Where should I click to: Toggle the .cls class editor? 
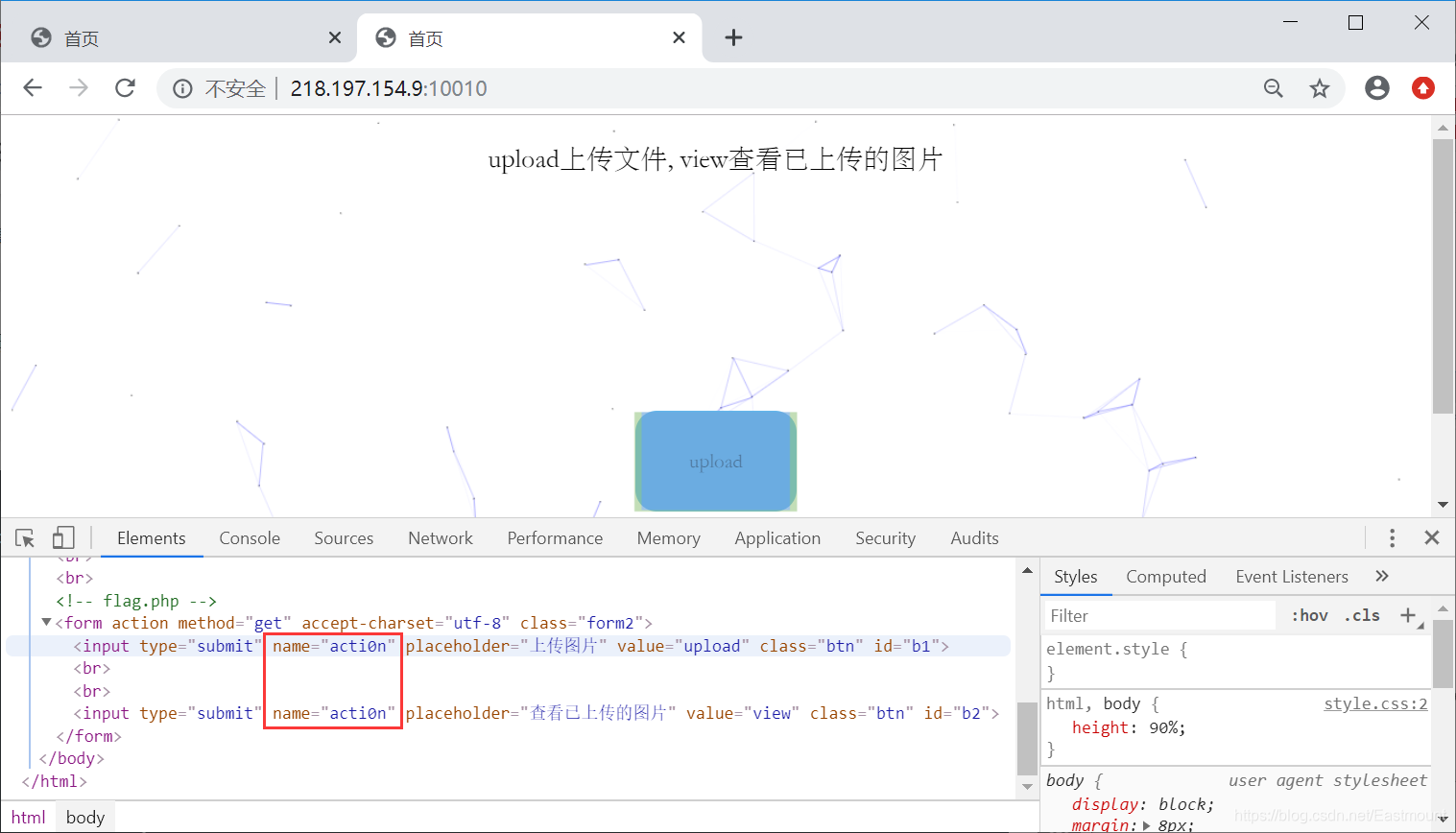click(1362, 616)
